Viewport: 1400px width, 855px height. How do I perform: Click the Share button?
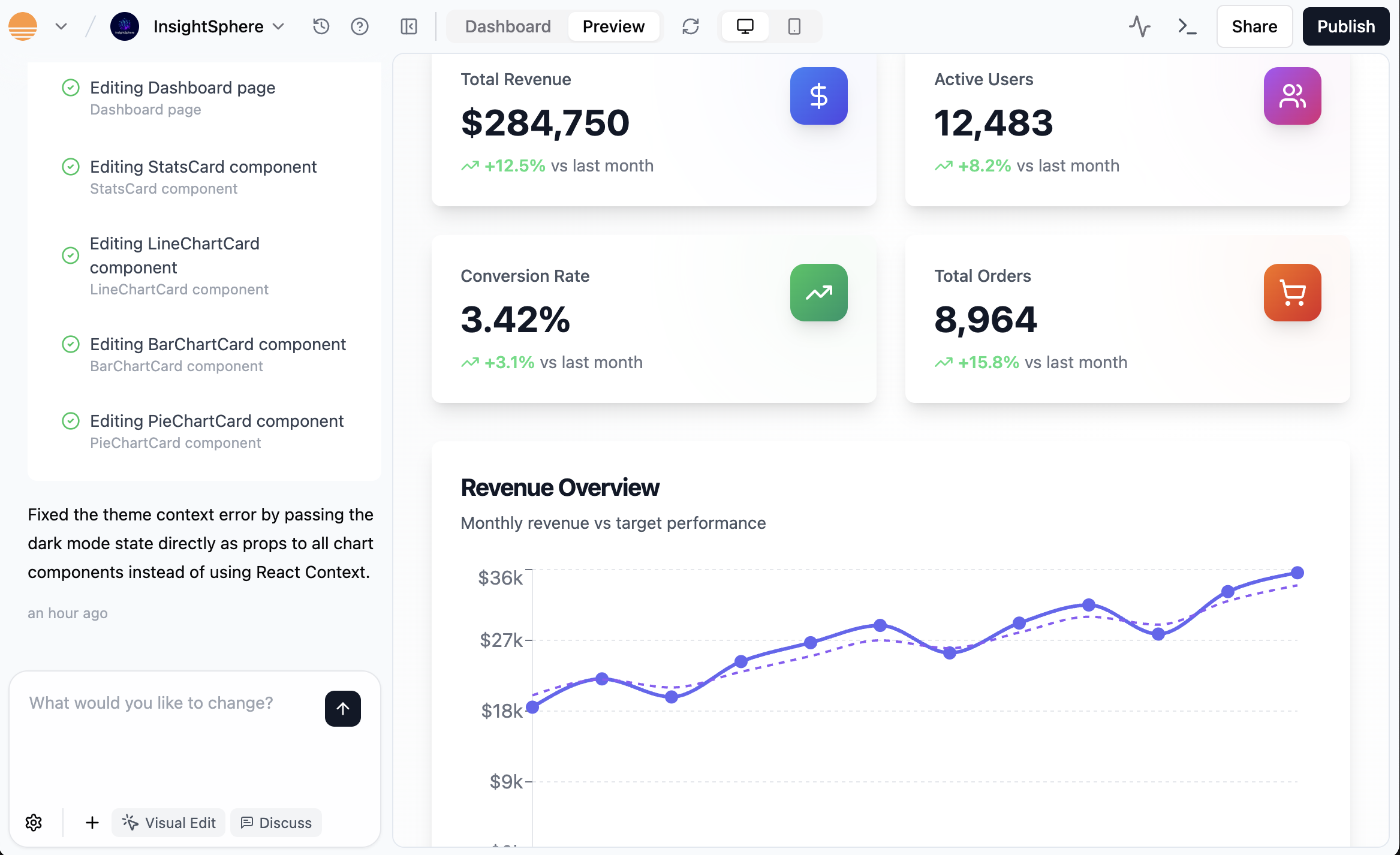pyautogui.click(x=1254, y=26)
